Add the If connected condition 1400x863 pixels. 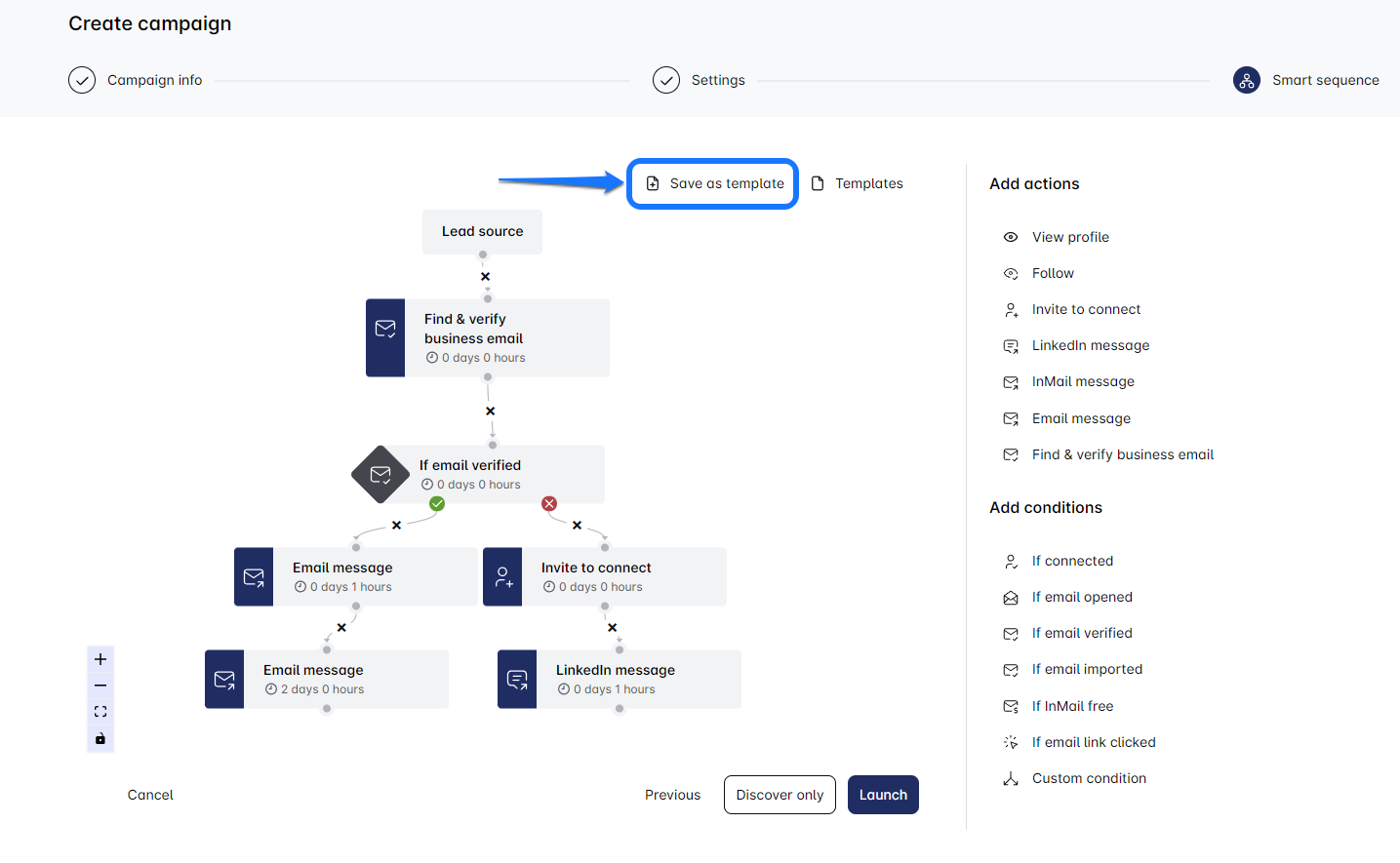point(1072,561)
